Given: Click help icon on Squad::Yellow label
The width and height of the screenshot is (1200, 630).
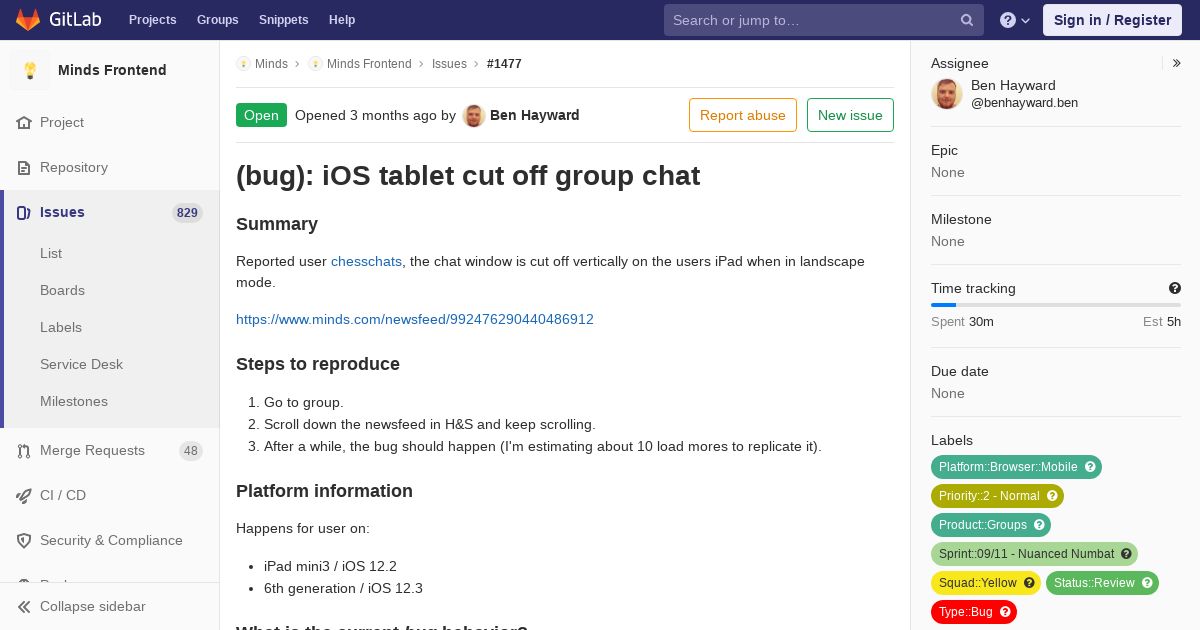Looking at the screenshot, I should tap(1029, 583).
